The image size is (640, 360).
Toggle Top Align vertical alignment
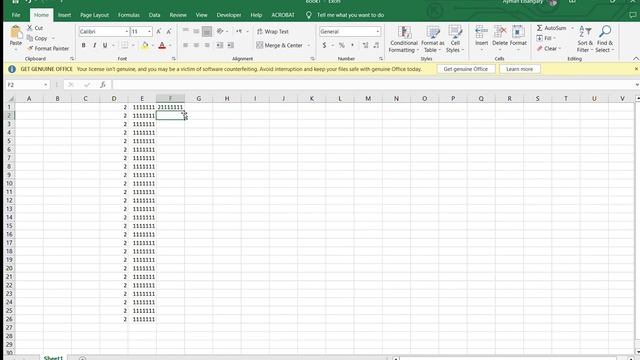point(186,31)
